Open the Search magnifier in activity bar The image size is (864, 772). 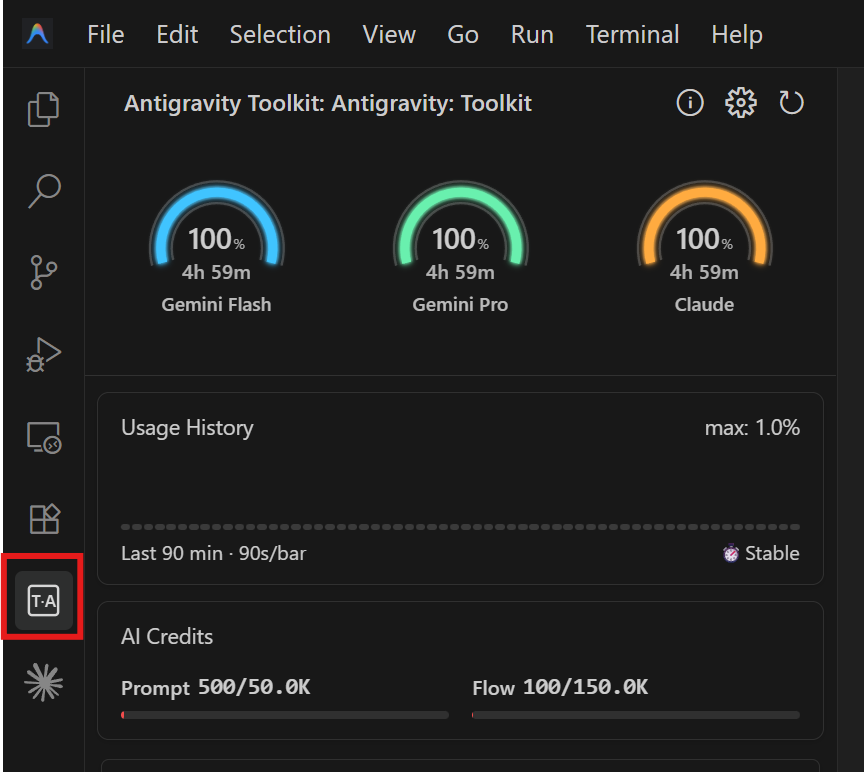tap(44, 191)
